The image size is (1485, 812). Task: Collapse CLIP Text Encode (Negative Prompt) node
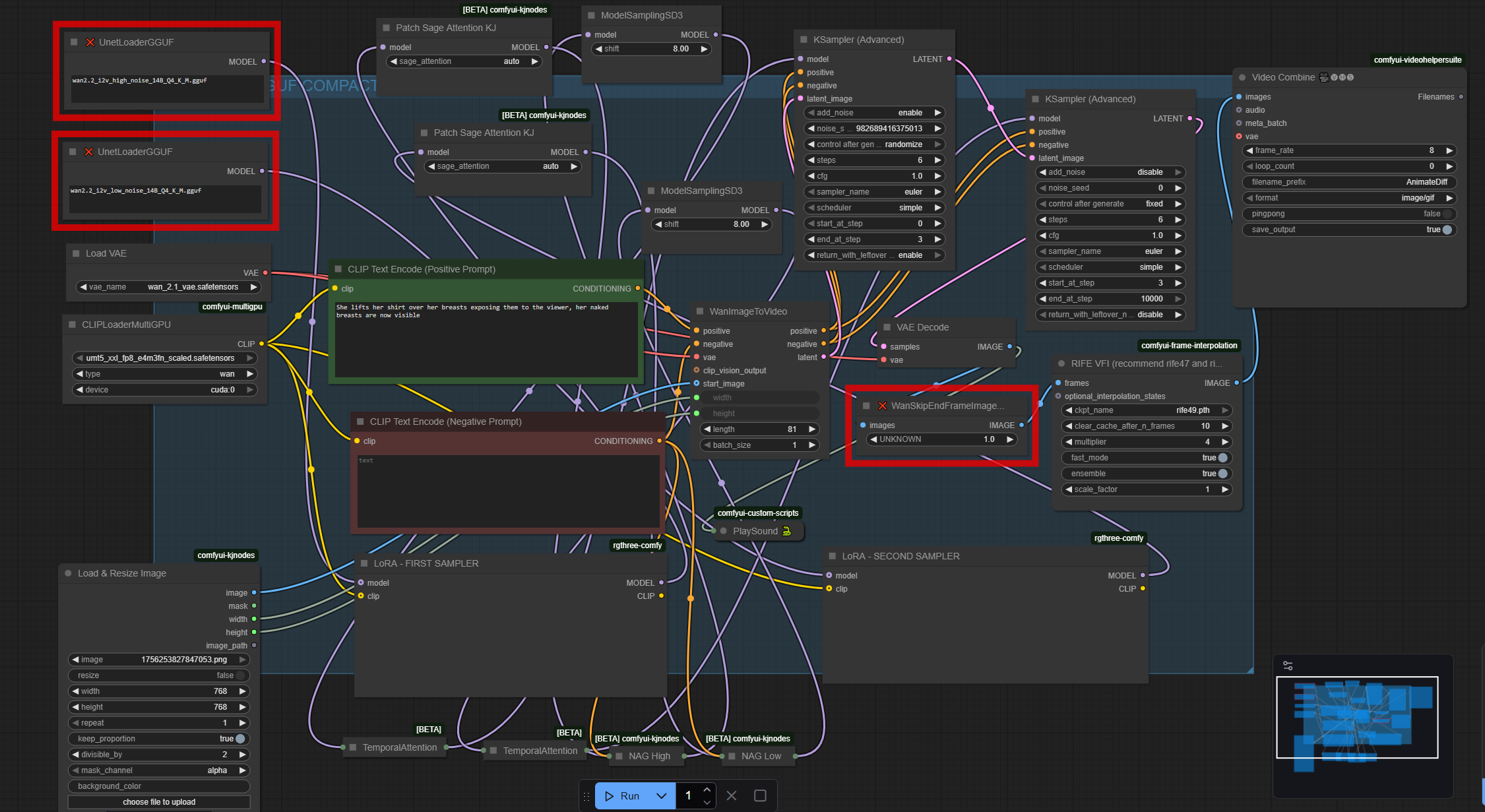[360, 422]
